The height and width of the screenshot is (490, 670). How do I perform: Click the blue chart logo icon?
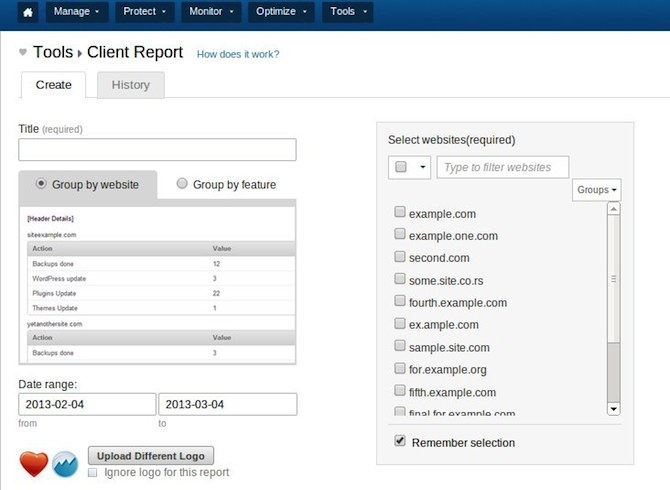67,464
